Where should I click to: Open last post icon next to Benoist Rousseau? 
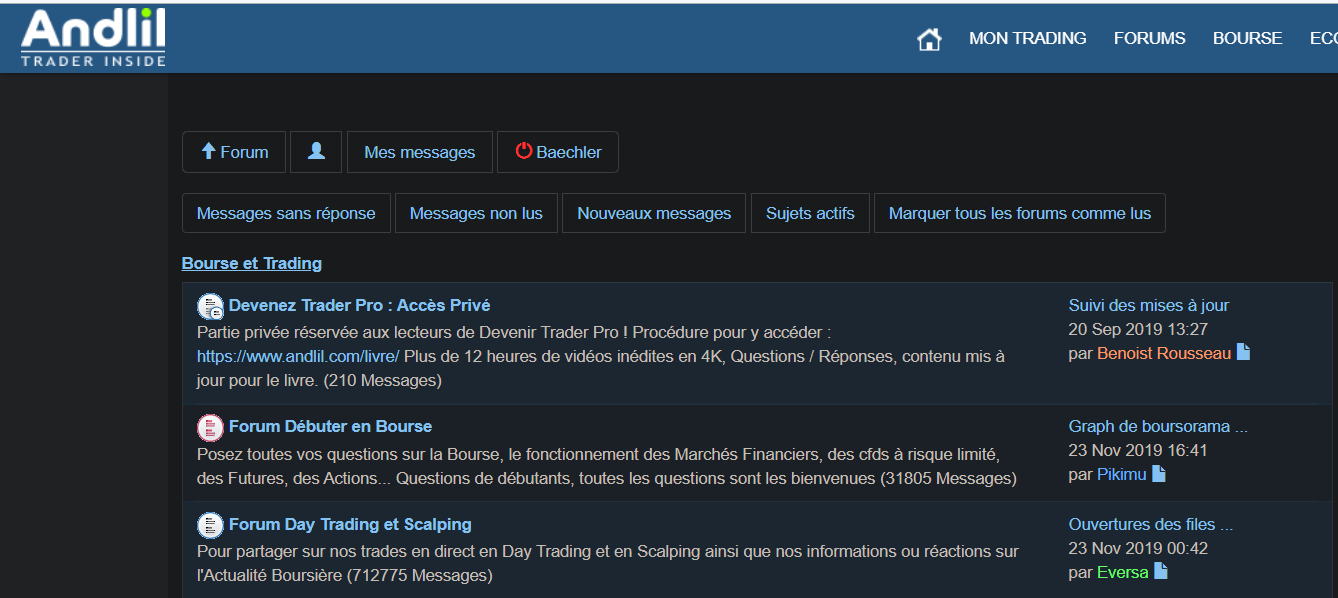pos(1243,353)
